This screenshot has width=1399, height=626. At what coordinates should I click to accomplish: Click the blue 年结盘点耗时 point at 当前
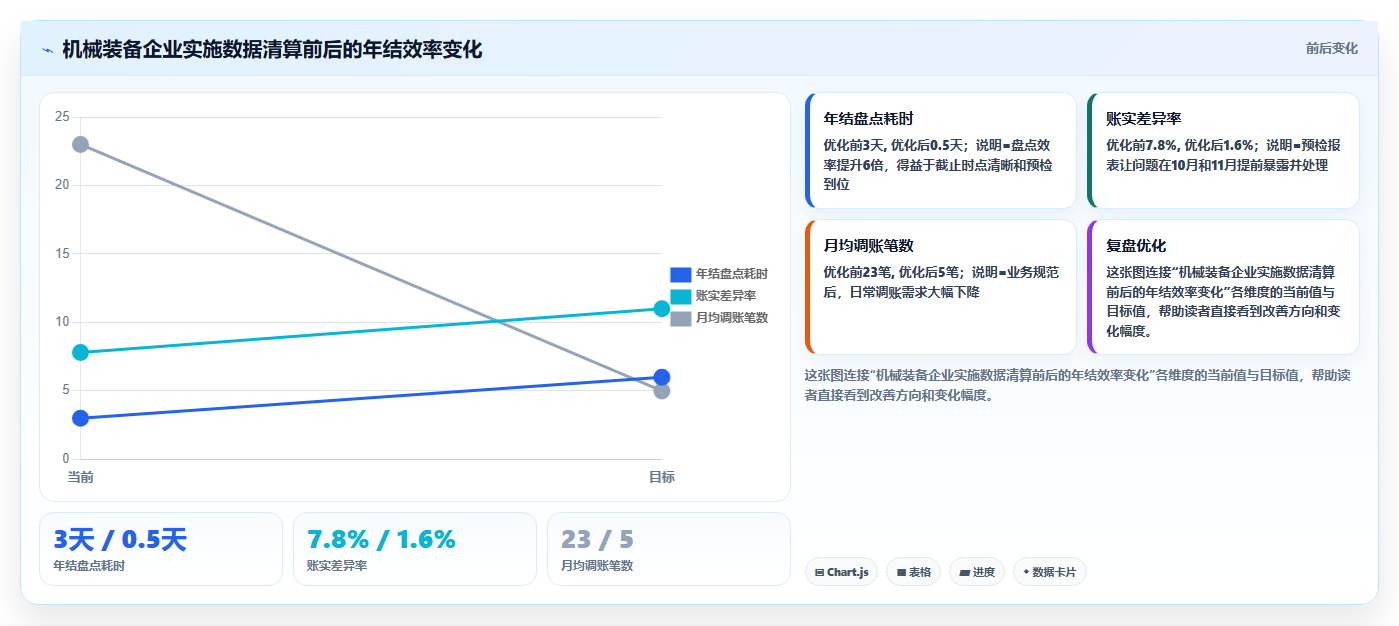pyautogui.click(x=80, y=418)
